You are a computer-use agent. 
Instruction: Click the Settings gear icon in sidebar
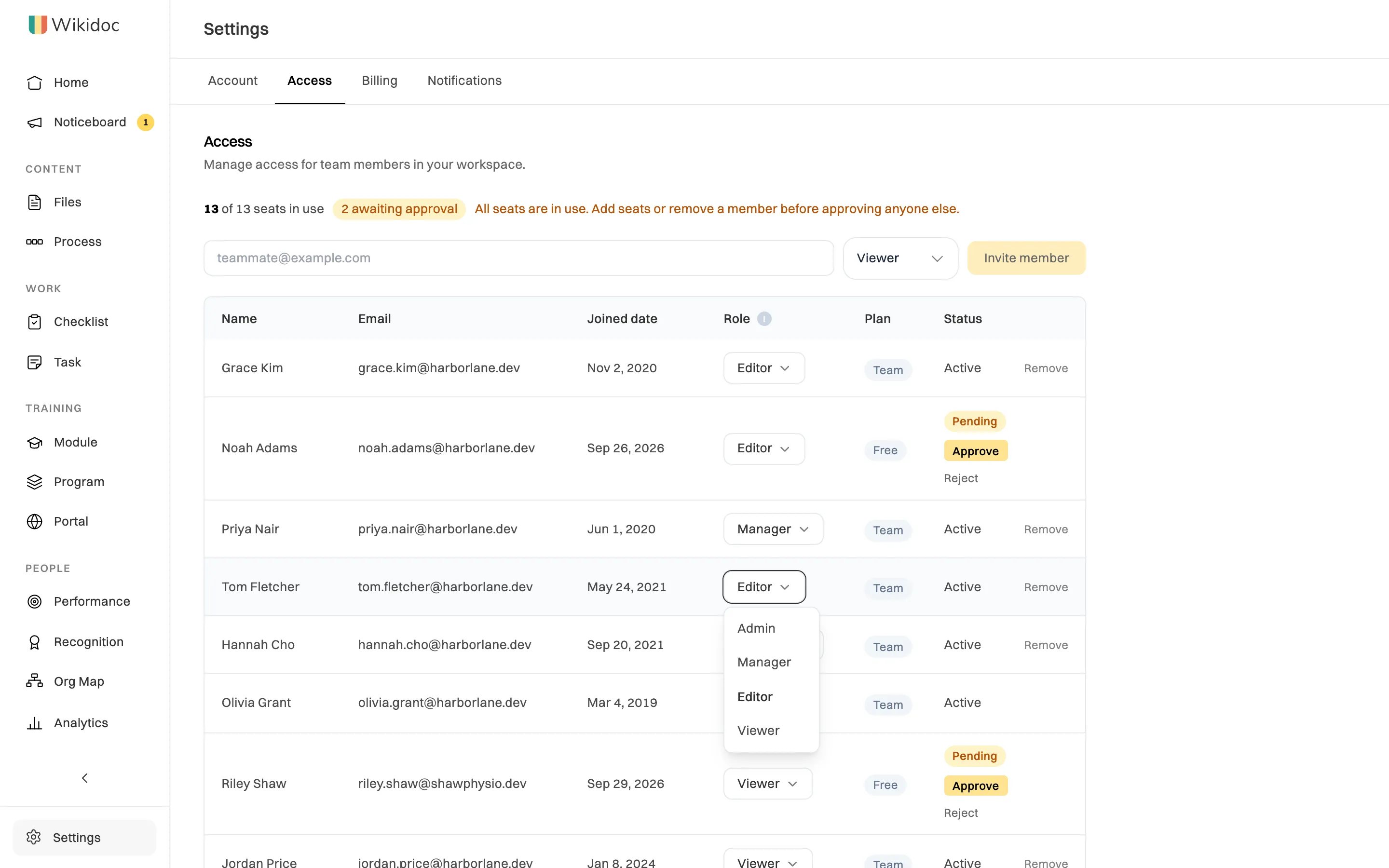click(x=34, y=838)
